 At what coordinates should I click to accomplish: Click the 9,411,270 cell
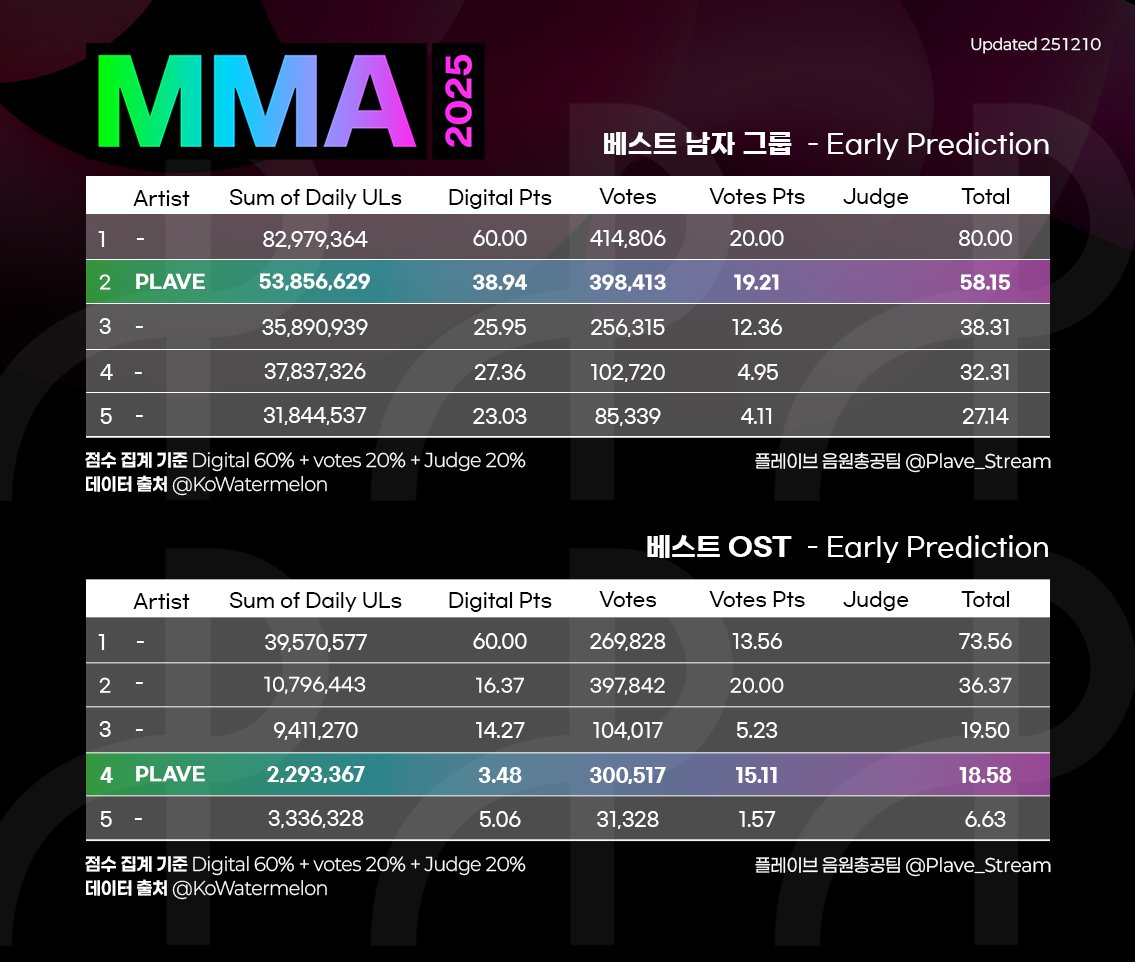pos(315,730)
